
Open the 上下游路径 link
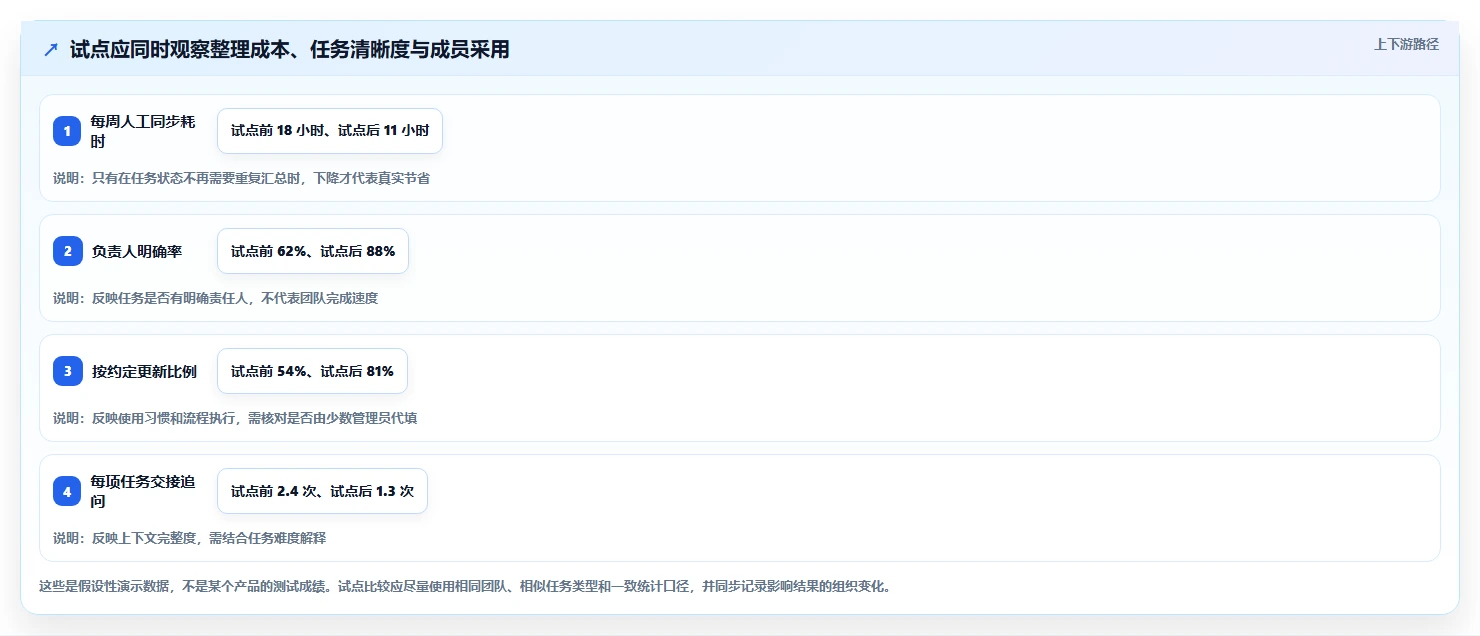click(x=1406, y=44)
